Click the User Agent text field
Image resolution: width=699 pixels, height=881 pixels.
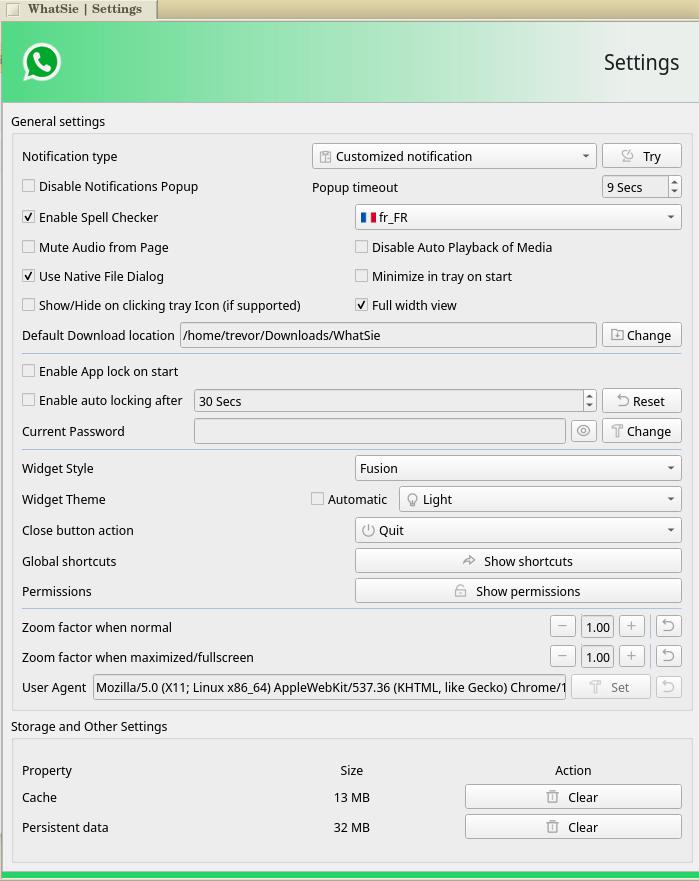coord(329,687)
